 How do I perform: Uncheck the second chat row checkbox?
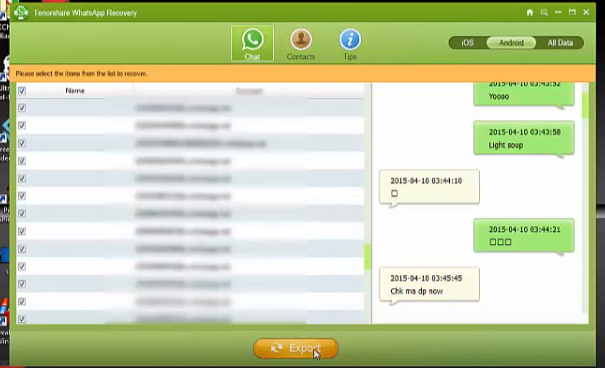22,125
